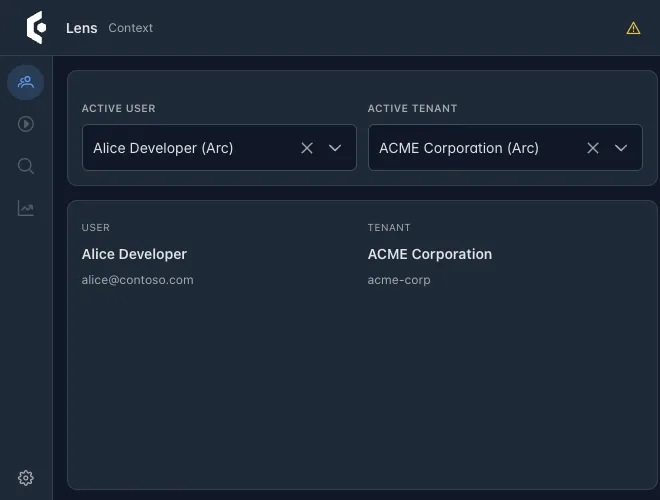Click the TENANT section label

(x=389, y=228)
